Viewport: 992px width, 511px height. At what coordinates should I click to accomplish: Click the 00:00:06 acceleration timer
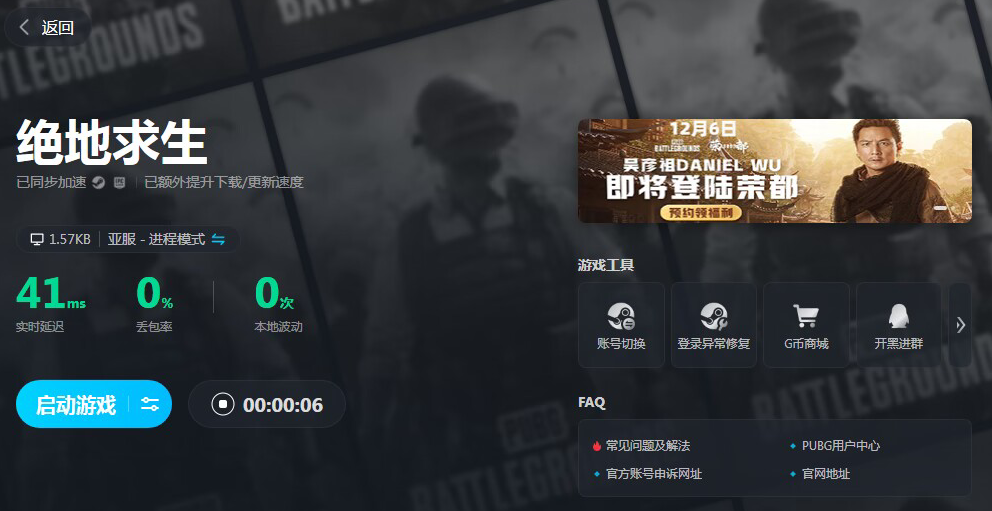click(x=283, y=405)
